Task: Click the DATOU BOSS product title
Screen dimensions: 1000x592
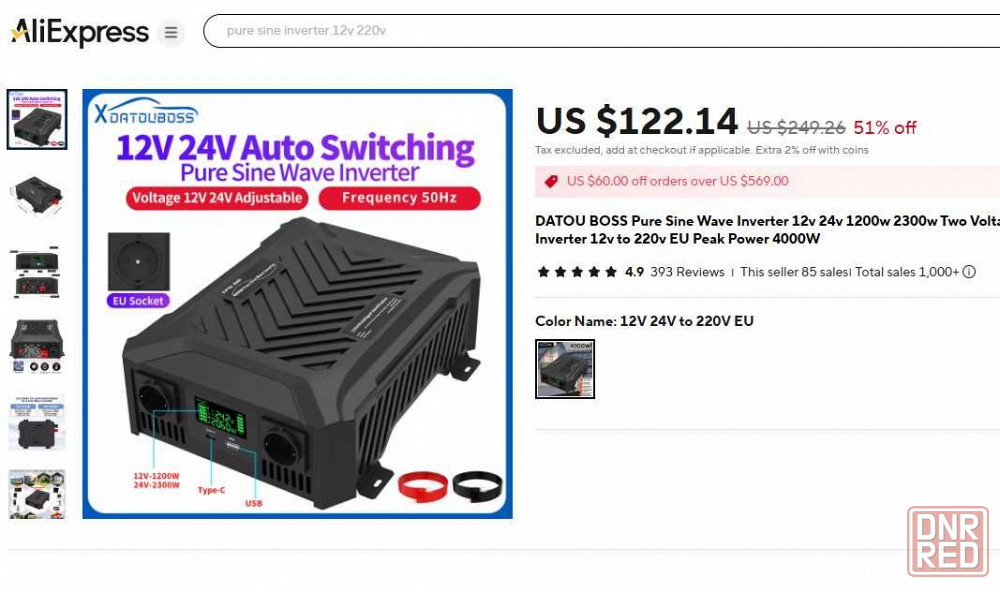Action: click(767, 230)
